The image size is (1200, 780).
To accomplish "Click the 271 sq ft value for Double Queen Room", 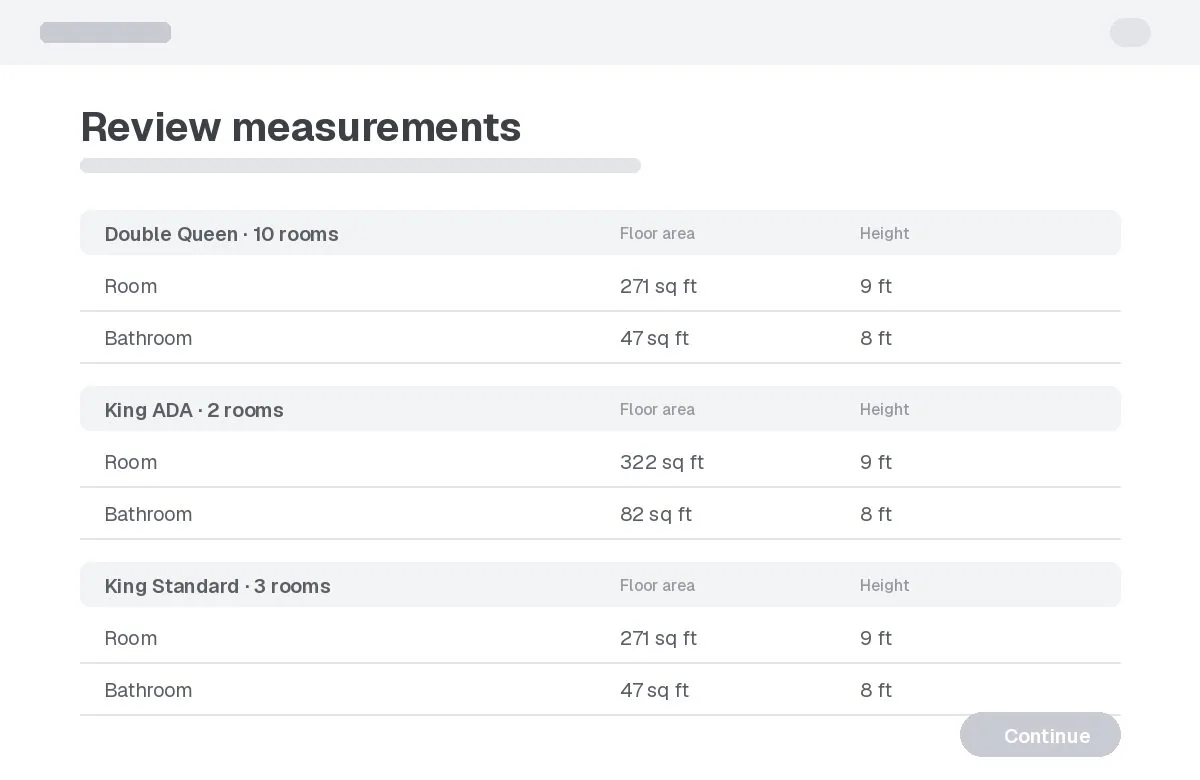I will pyautogui.click(x=658, y=286).
